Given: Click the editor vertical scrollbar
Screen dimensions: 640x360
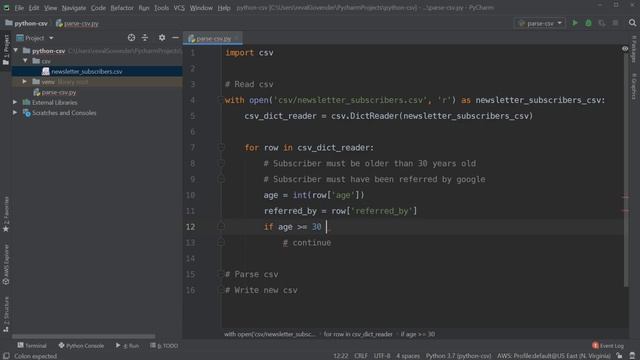Looking at the screenshot, I should [x=626, y=169].
